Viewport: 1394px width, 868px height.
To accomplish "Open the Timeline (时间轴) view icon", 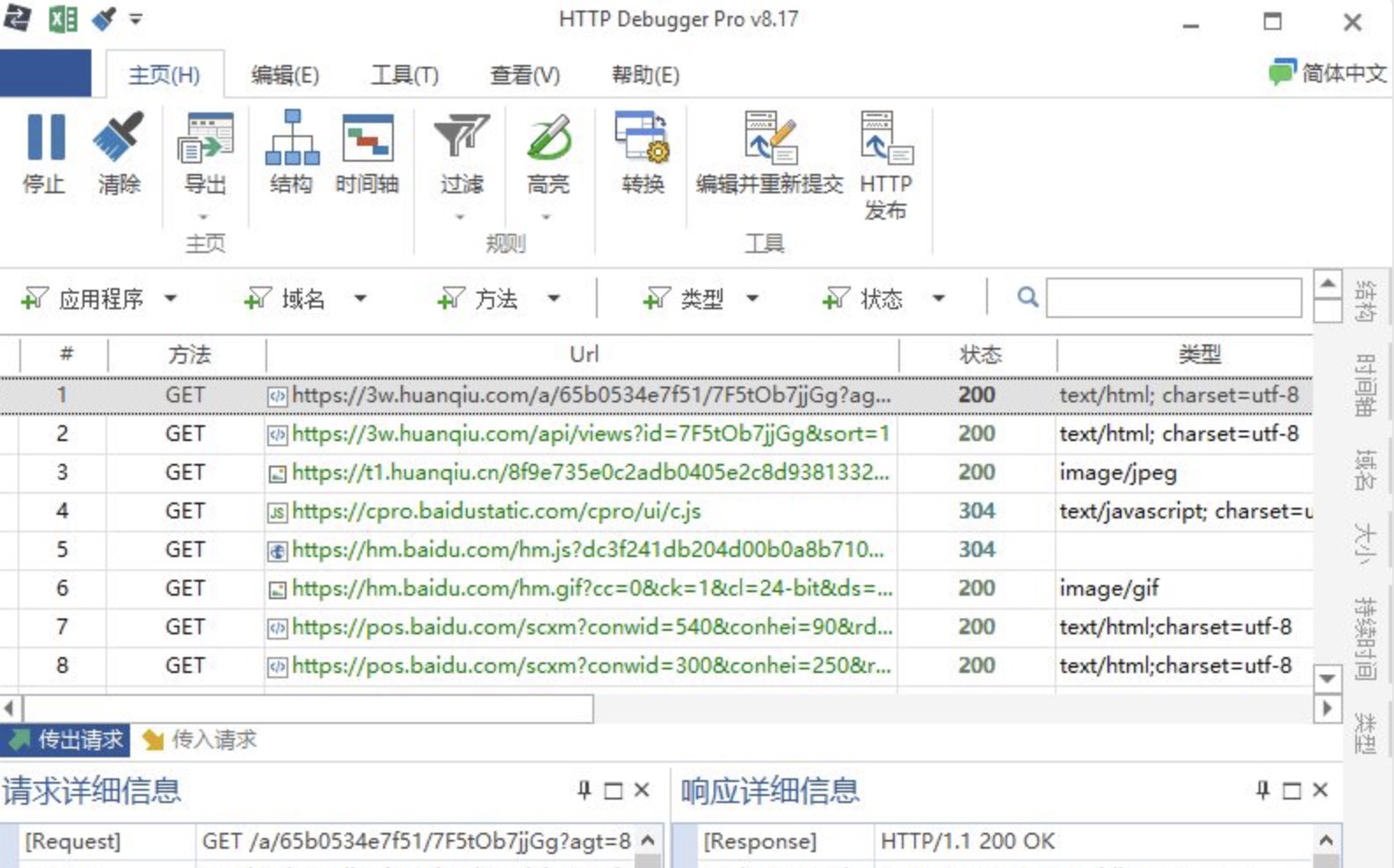I will [x=367, y=138].
